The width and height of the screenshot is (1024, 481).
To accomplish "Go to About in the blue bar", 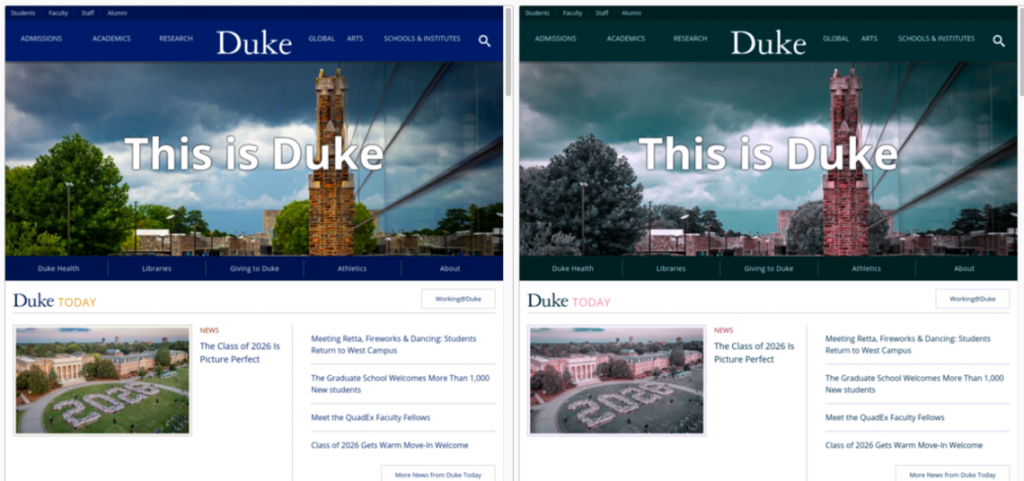I will (450, 268).
